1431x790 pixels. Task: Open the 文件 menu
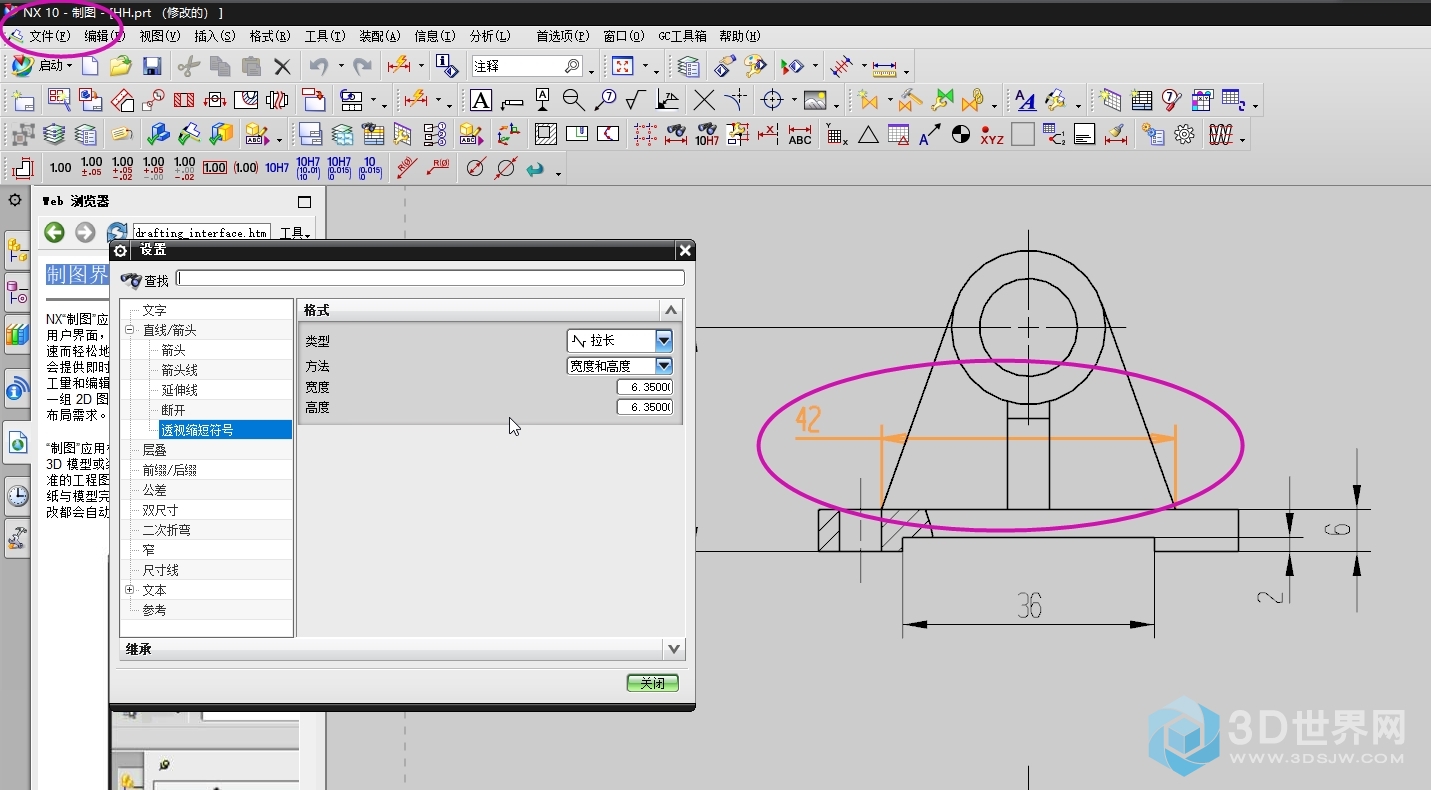coord(49,36)
